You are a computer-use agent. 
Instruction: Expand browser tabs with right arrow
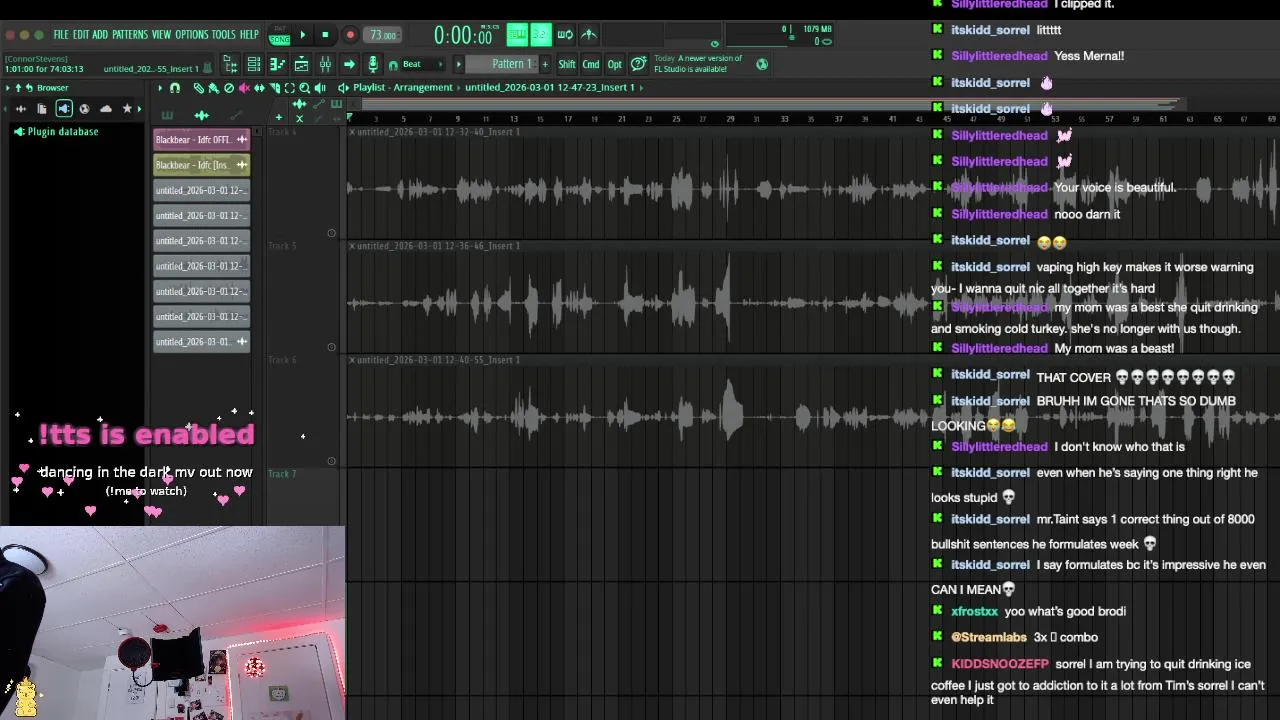pos(139,108)
